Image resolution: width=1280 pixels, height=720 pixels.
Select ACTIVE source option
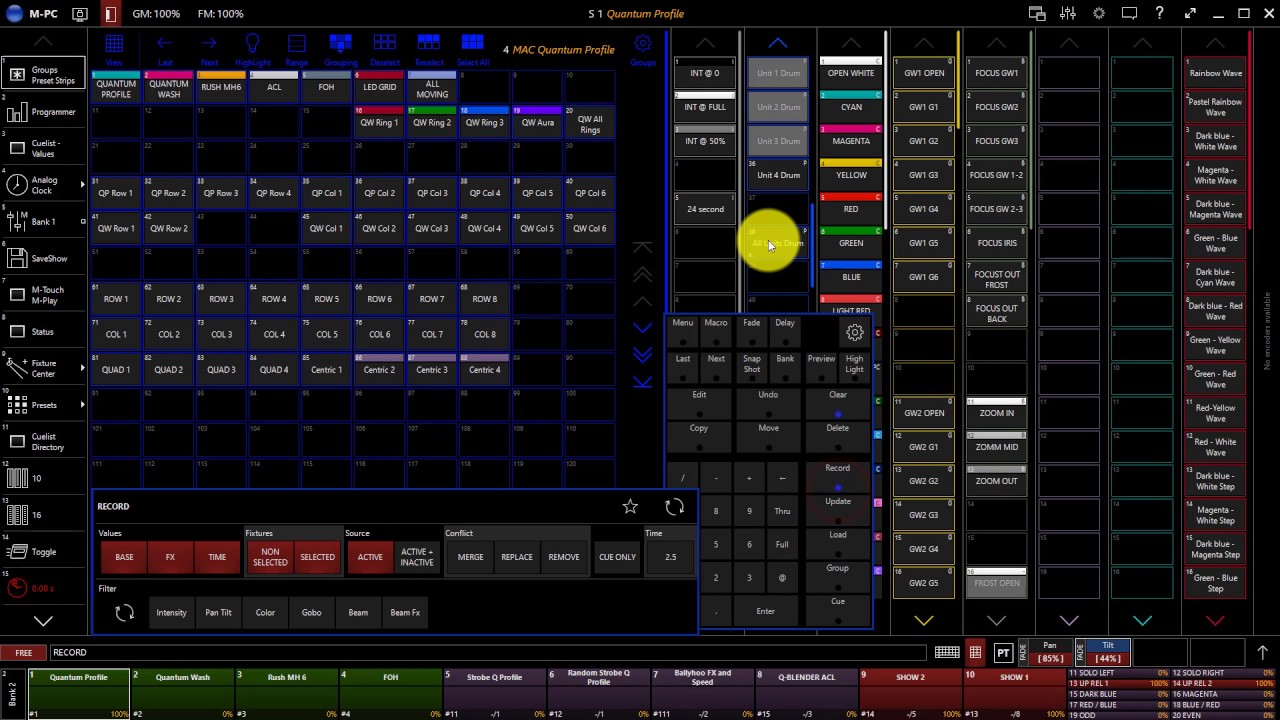click(370, 557)
